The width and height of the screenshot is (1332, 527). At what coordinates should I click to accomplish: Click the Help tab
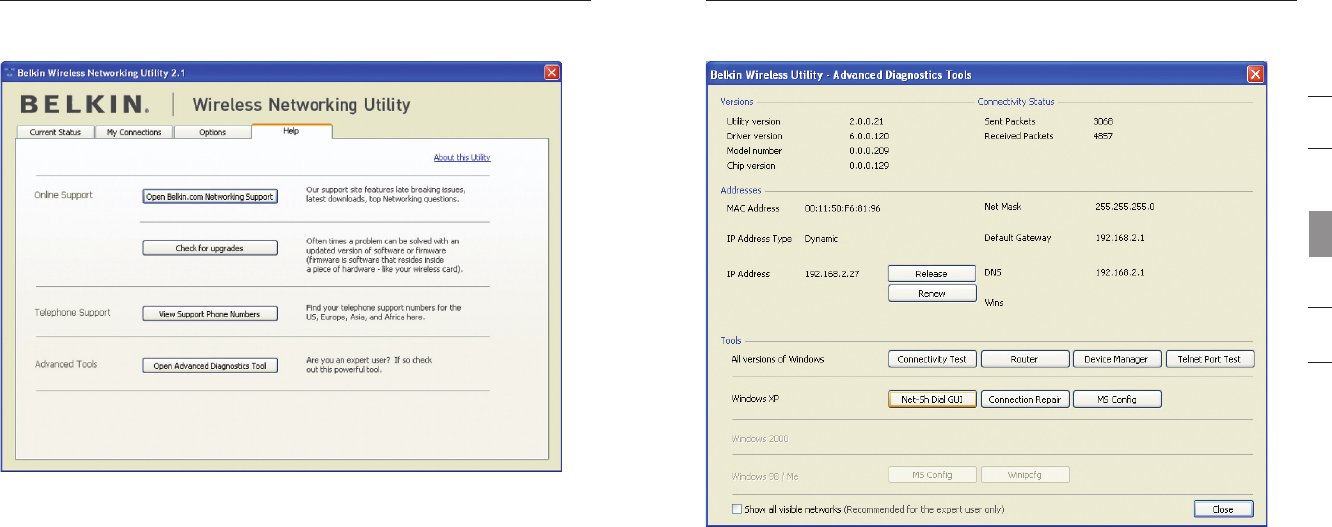[x=291, y=131]
